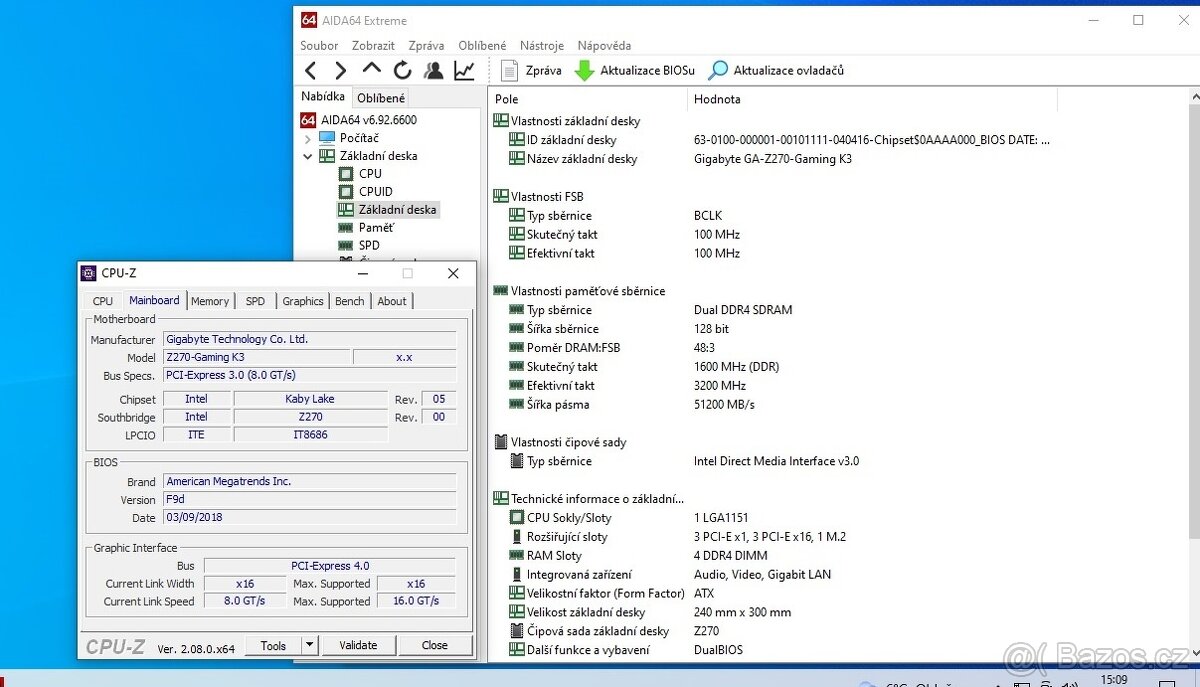Refresh the AIDA64 page with the circular arrow
Image resolution: width=1200 pixels, height=687 pixels.
pos(403,70)
